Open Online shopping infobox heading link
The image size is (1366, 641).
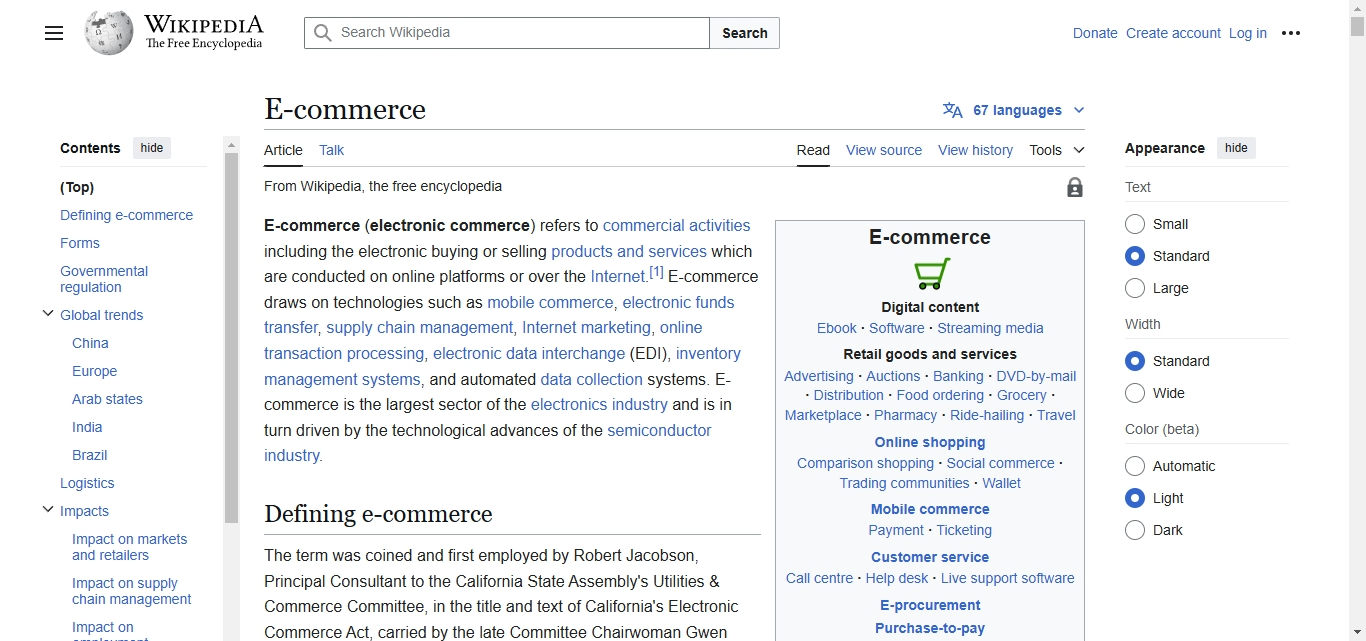[x=930, y=442]
